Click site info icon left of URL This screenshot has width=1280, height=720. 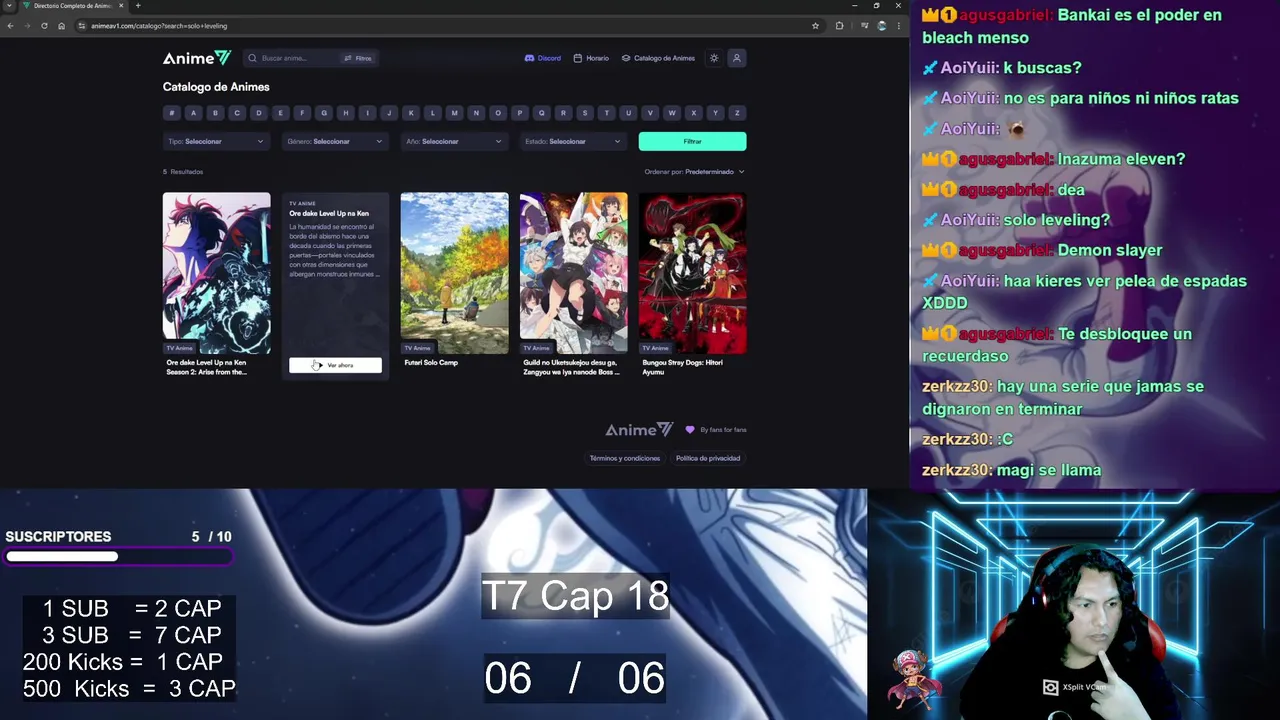pos(81,26)
